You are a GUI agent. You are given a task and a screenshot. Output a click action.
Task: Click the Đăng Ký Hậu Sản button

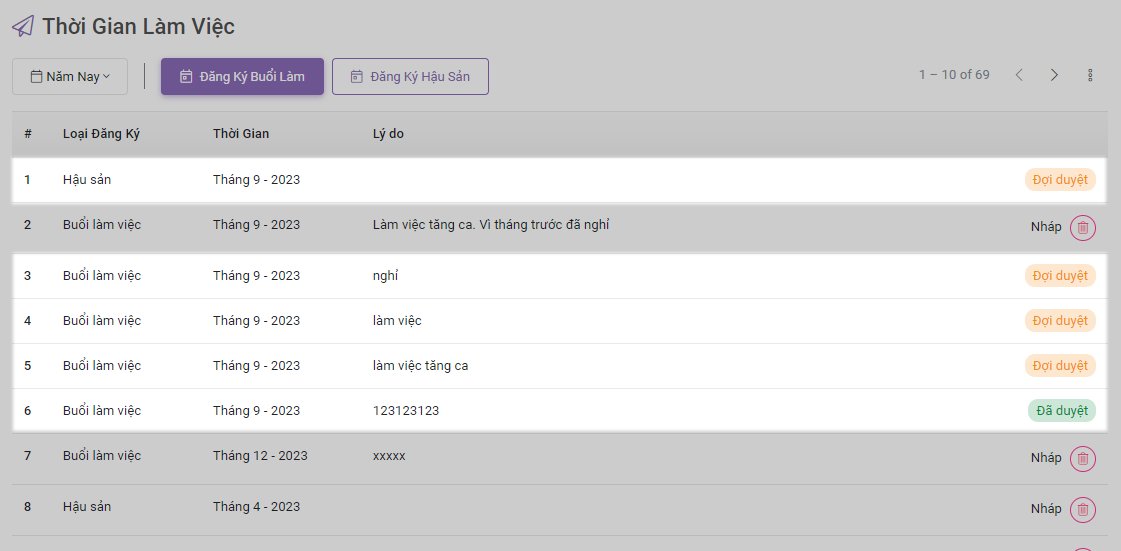coord(410,77)
